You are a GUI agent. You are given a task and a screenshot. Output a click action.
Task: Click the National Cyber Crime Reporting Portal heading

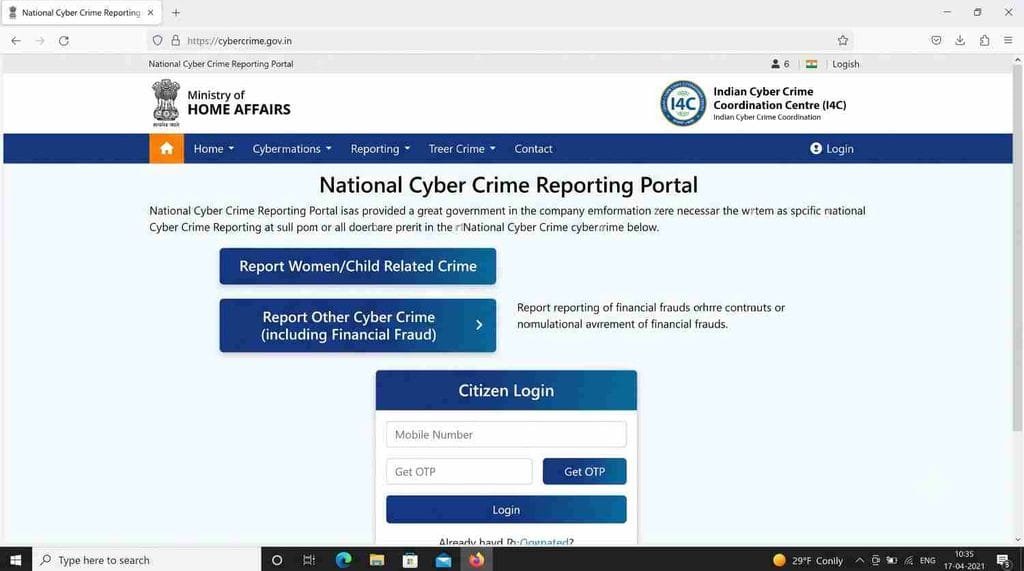(508, 185)
